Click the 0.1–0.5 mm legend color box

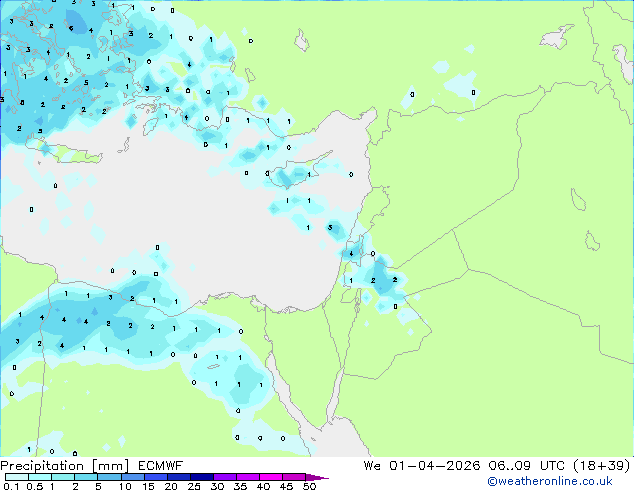pos(17,477)
